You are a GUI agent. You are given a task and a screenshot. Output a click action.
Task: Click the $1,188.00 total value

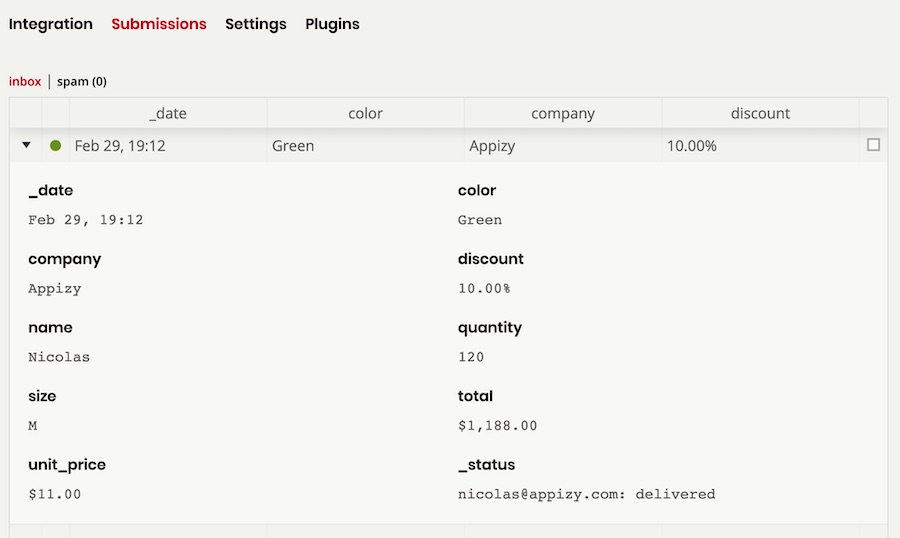coord(498,425)
